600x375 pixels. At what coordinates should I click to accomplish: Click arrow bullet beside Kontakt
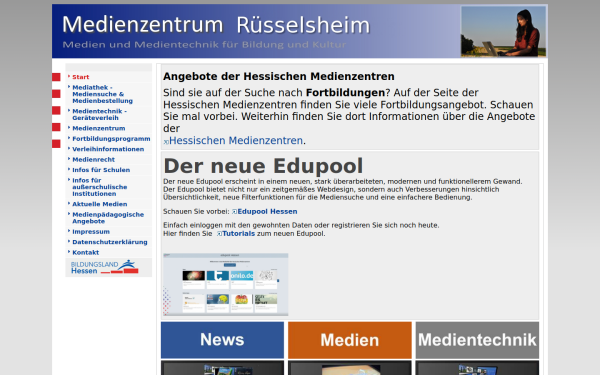coord(69,252)
